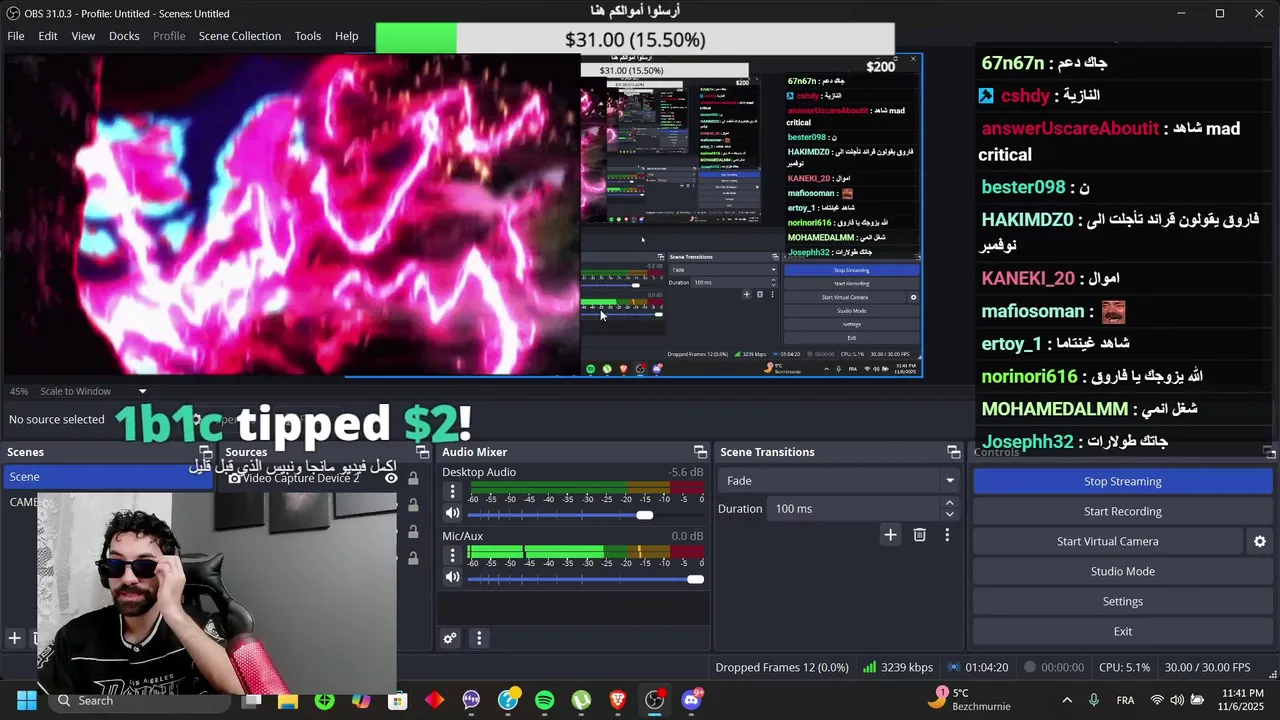Viewport: 1280px width, 720px height.
Task: Remove transition using trash icon
Action: pyautogui.click(x=920, y=535)
